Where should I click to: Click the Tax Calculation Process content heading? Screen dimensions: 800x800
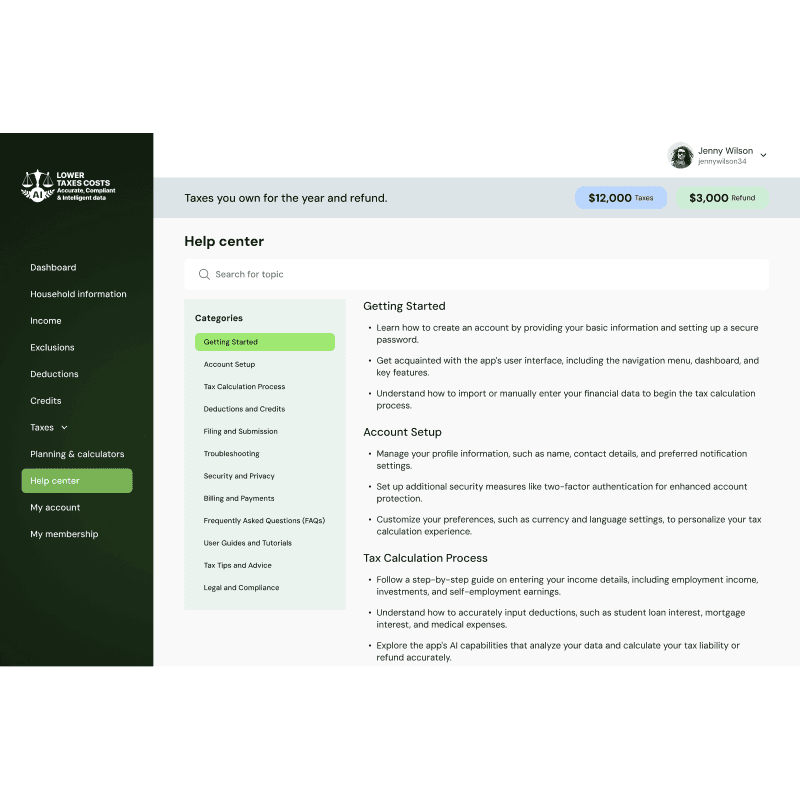426,558
